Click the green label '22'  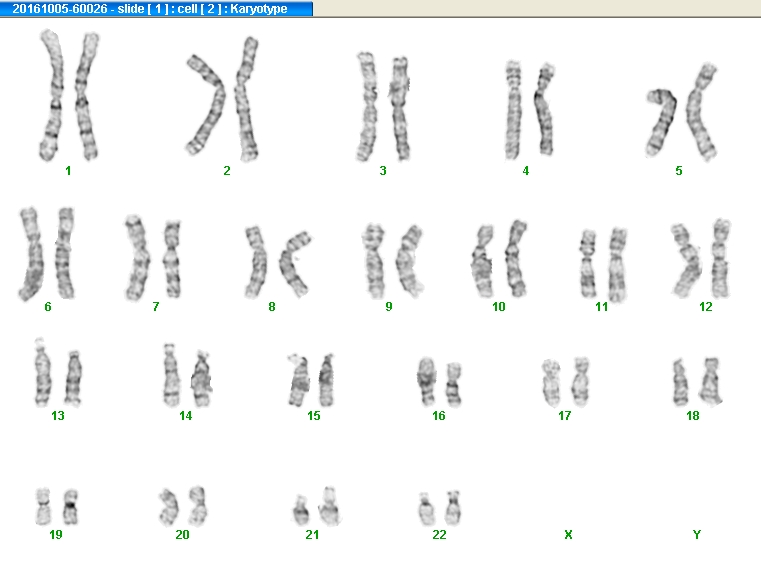click(x=439, y=535)
